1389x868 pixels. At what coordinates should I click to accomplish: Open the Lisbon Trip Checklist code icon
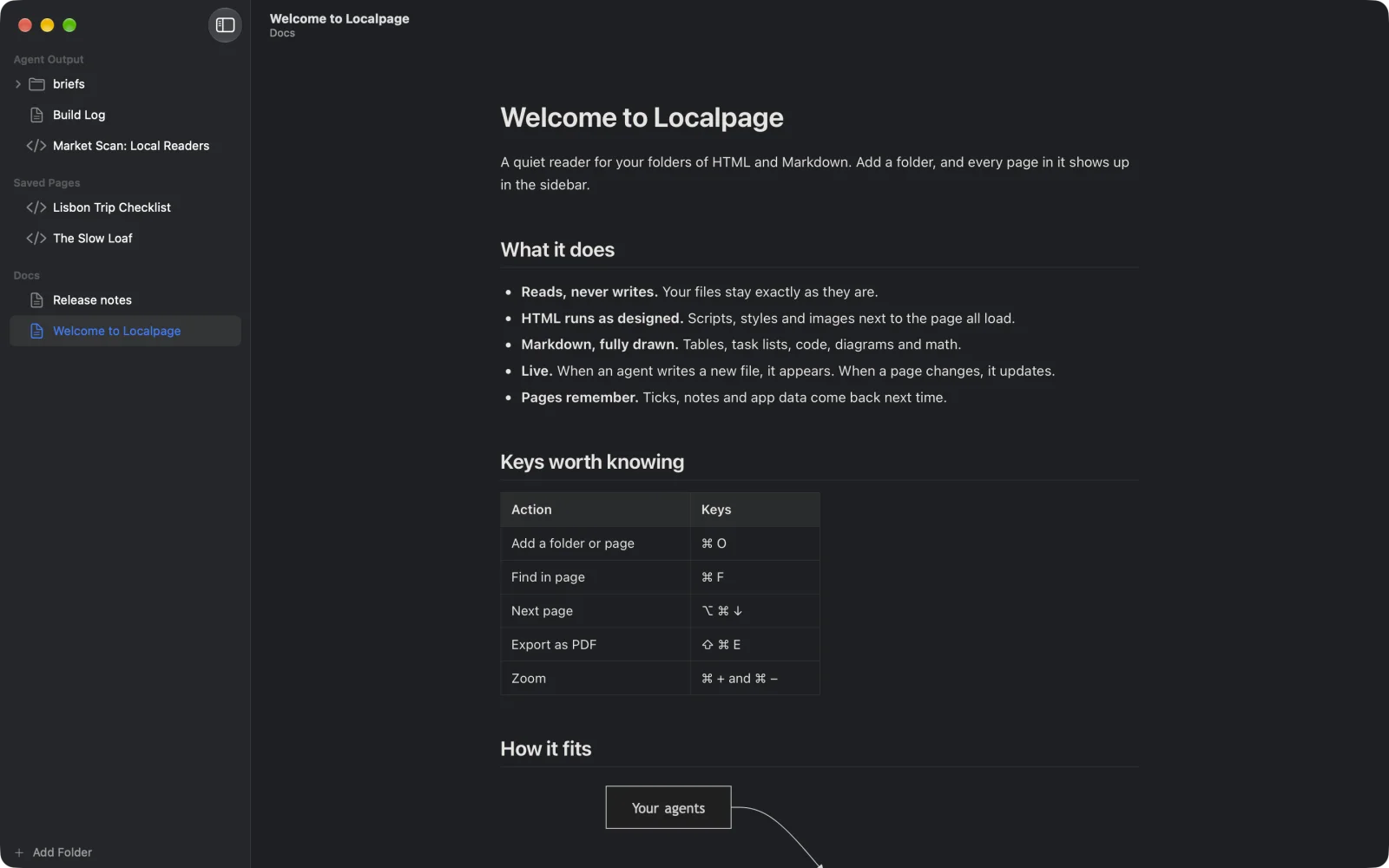(x=36, y=207)
